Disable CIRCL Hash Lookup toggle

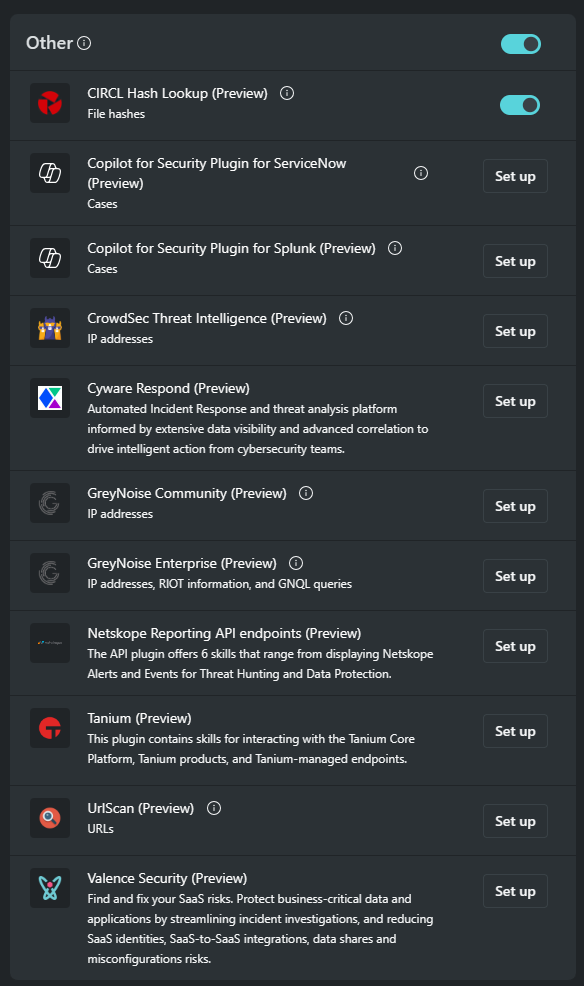(x=520, y=105)
